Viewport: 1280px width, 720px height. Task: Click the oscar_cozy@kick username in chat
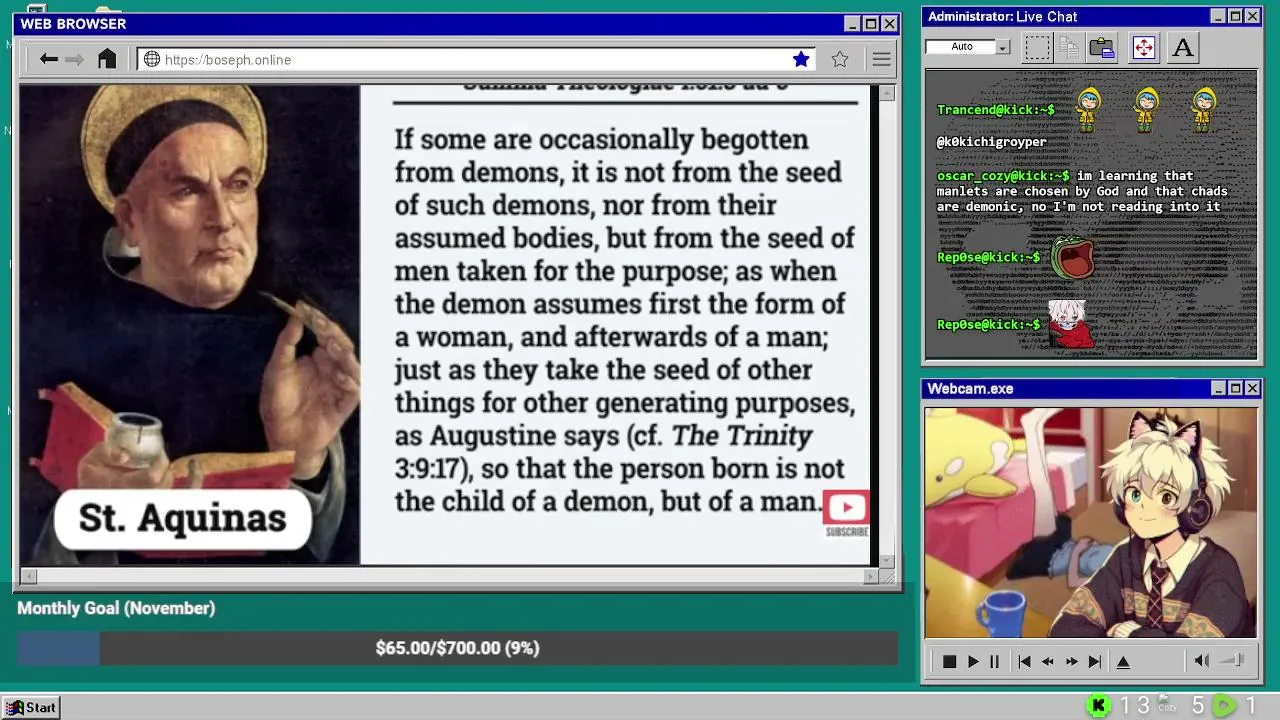point(1003,175)
